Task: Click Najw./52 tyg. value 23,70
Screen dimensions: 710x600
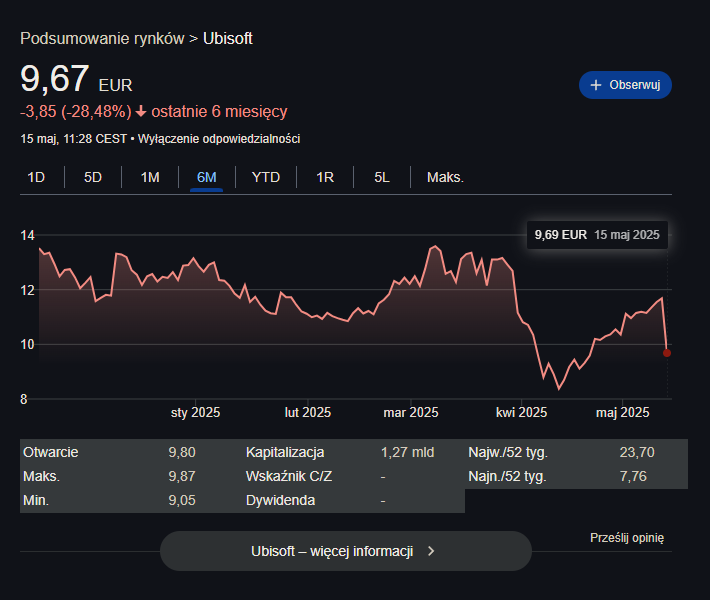Action: (x=637, y=452)
